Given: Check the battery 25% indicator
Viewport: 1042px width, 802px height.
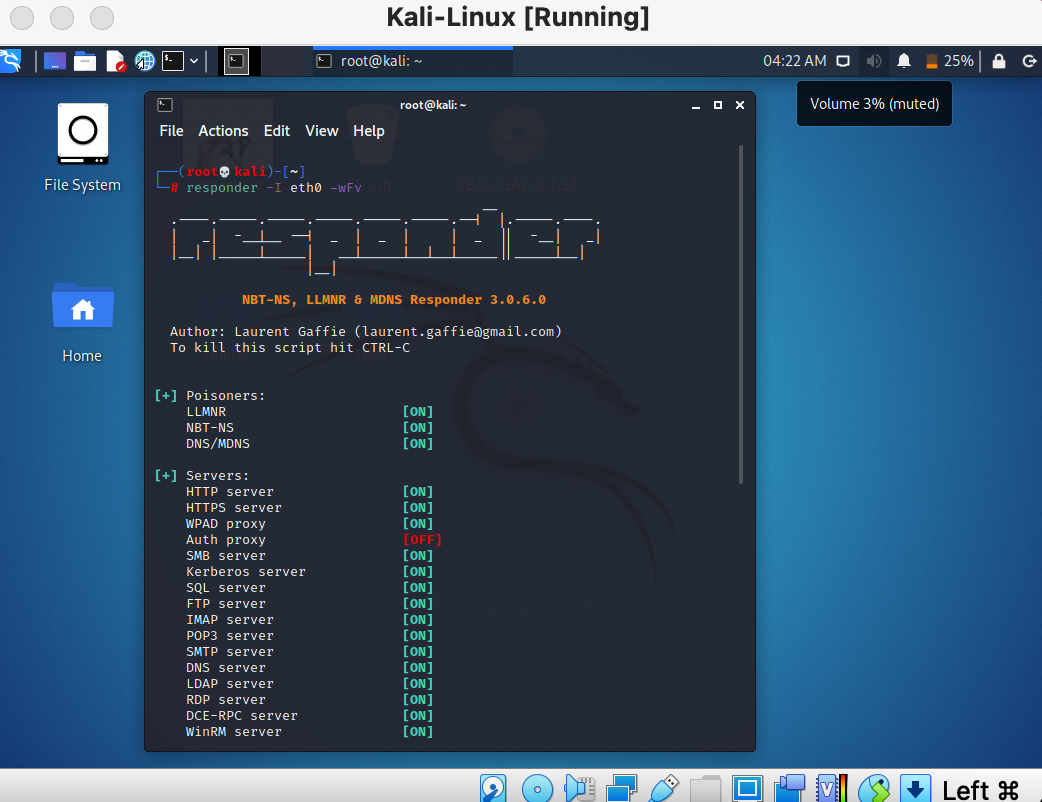Looking at the screenshot, I should [x=950, y=61].
